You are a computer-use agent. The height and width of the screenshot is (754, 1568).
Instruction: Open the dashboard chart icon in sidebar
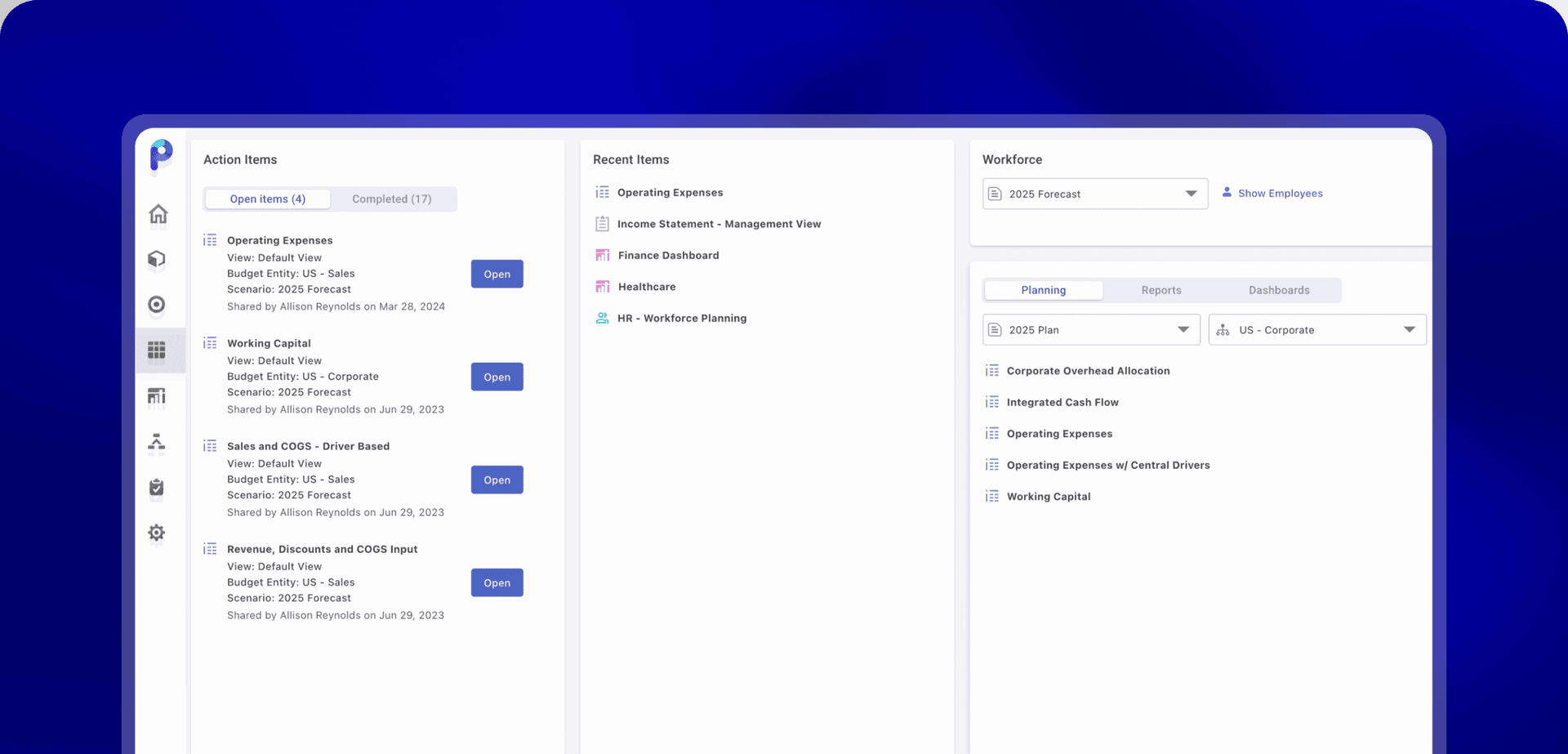[157, 396]
